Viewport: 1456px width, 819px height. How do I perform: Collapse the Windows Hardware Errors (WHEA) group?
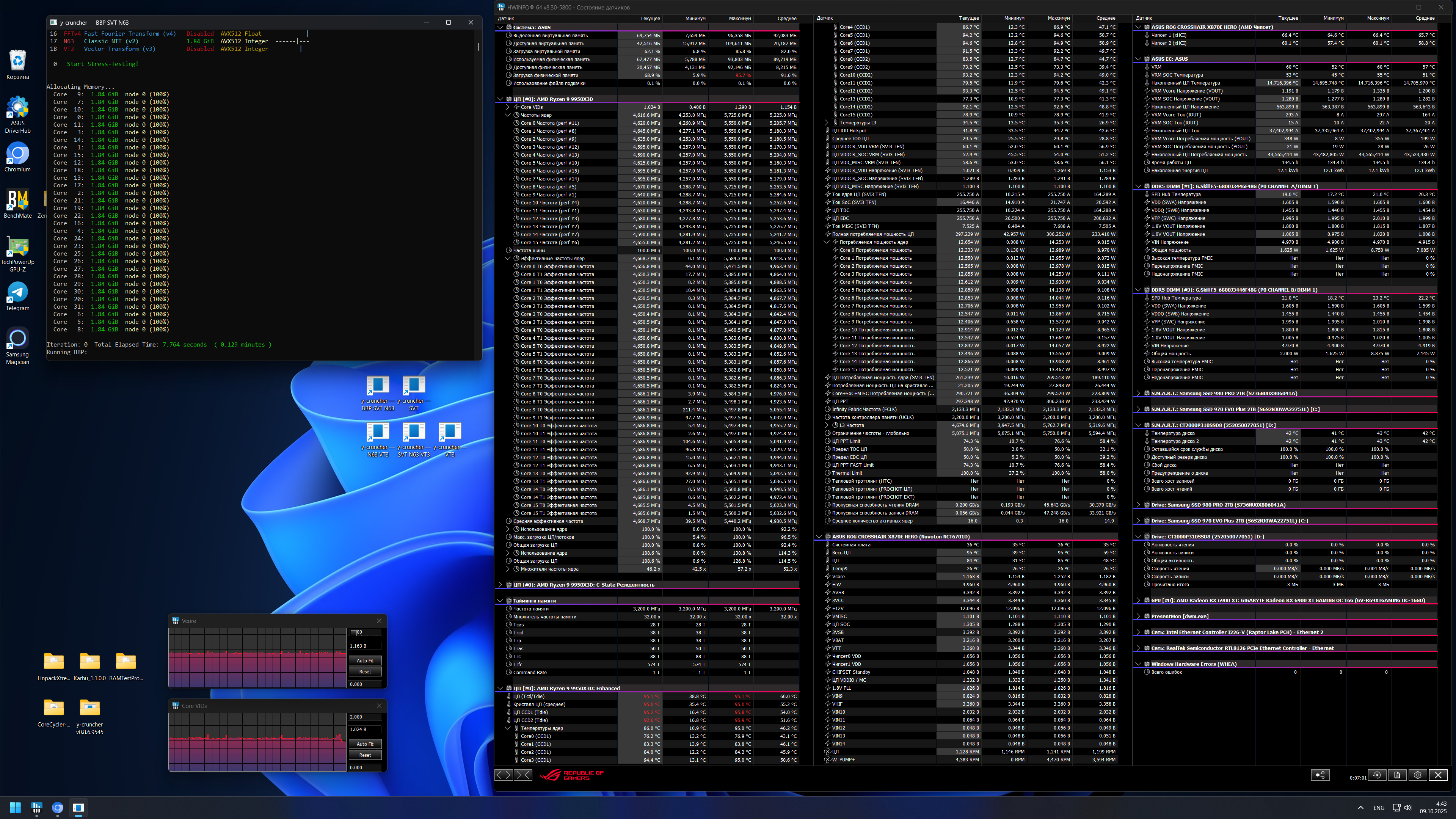pos(1138,664)
